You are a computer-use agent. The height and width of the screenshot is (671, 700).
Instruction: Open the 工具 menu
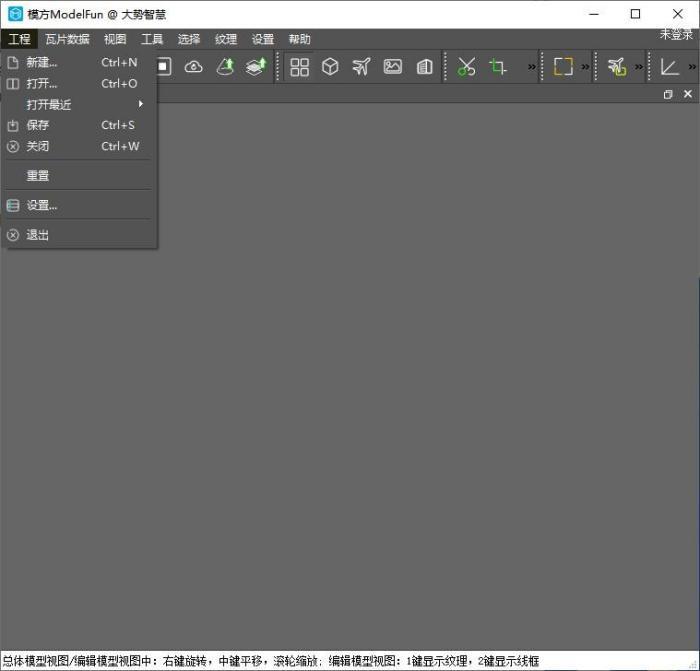tap(152, 39)
